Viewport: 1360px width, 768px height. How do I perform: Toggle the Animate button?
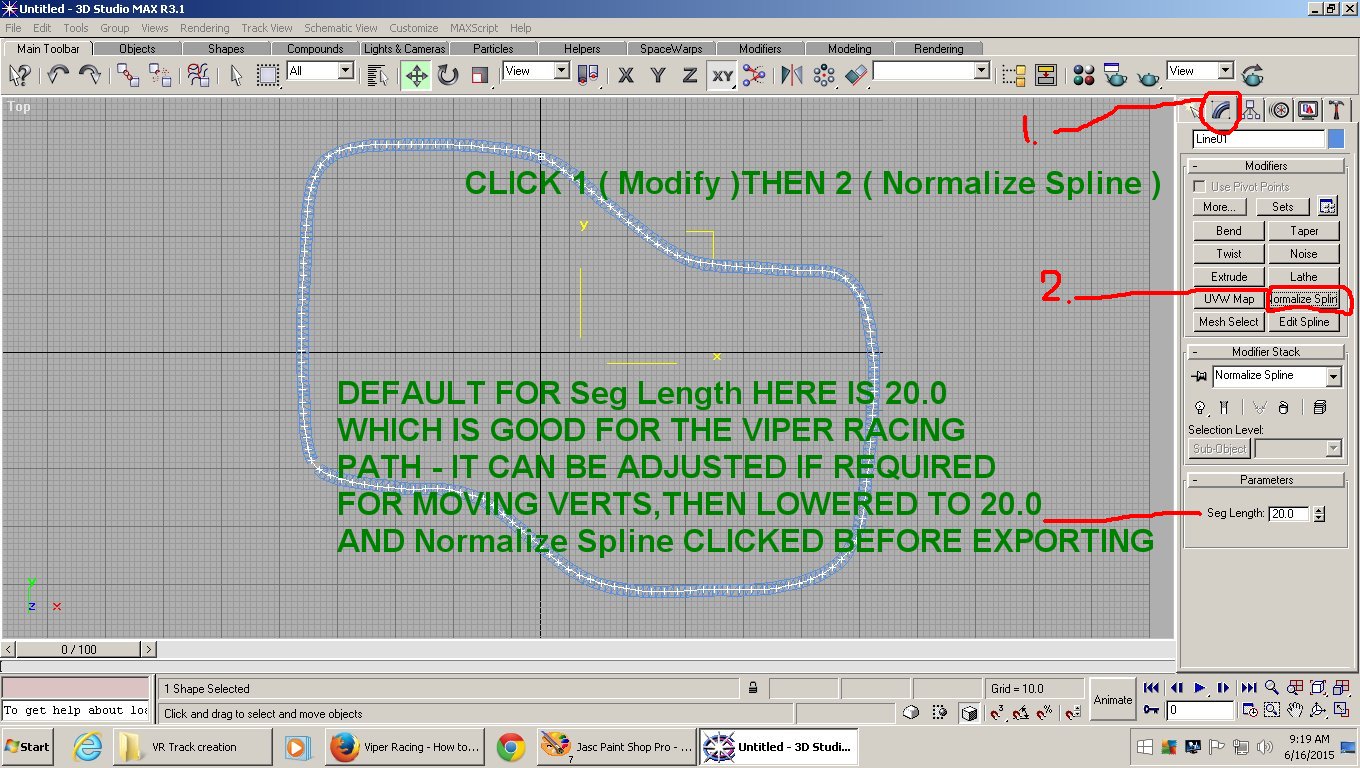tap(1112, 700)
